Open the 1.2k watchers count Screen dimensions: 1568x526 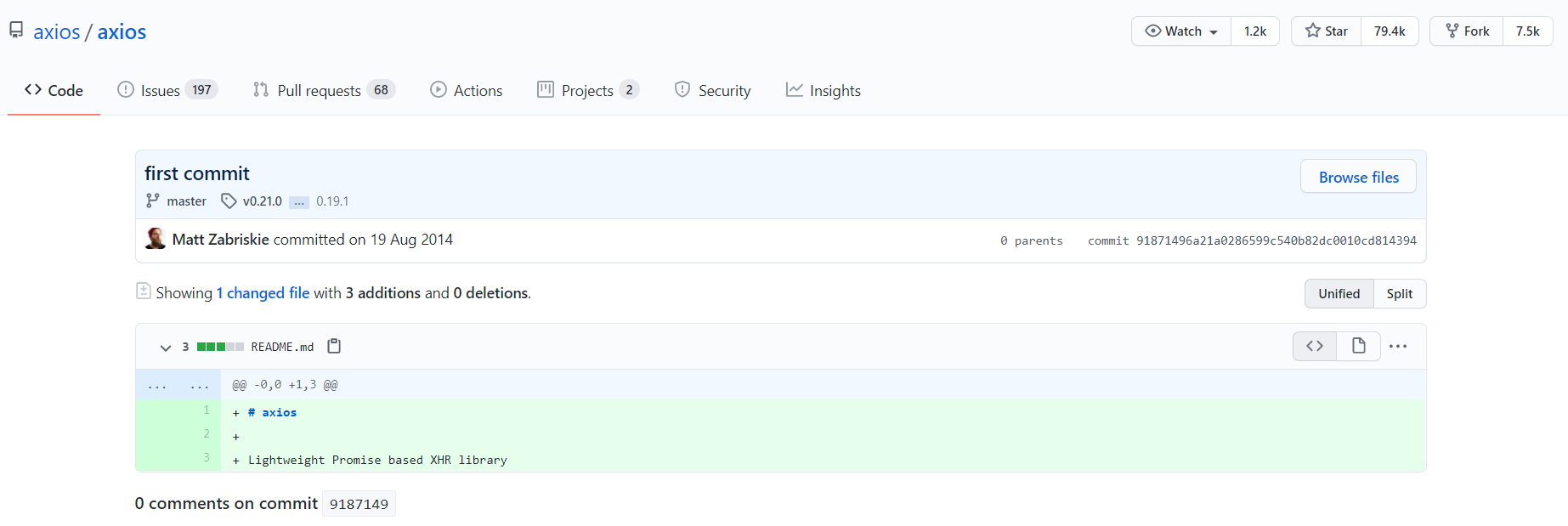click(x=1255, y=31)
